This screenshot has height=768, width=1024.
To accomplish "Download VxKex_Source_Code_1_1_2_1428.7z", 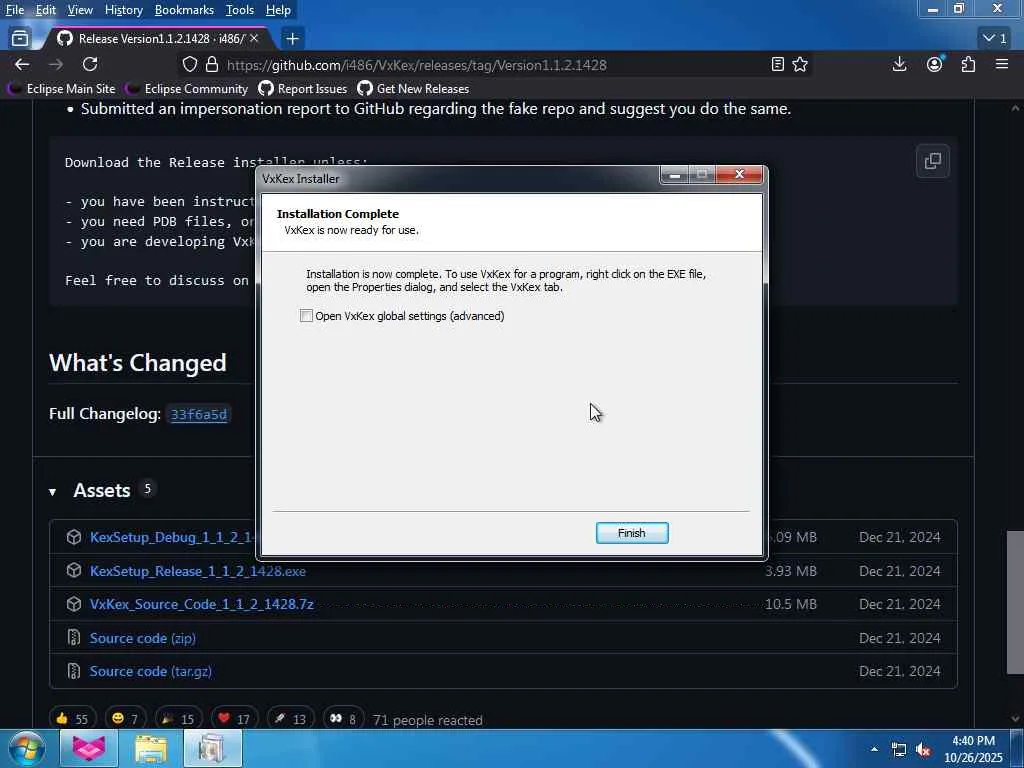I will [x=202, y=604].
